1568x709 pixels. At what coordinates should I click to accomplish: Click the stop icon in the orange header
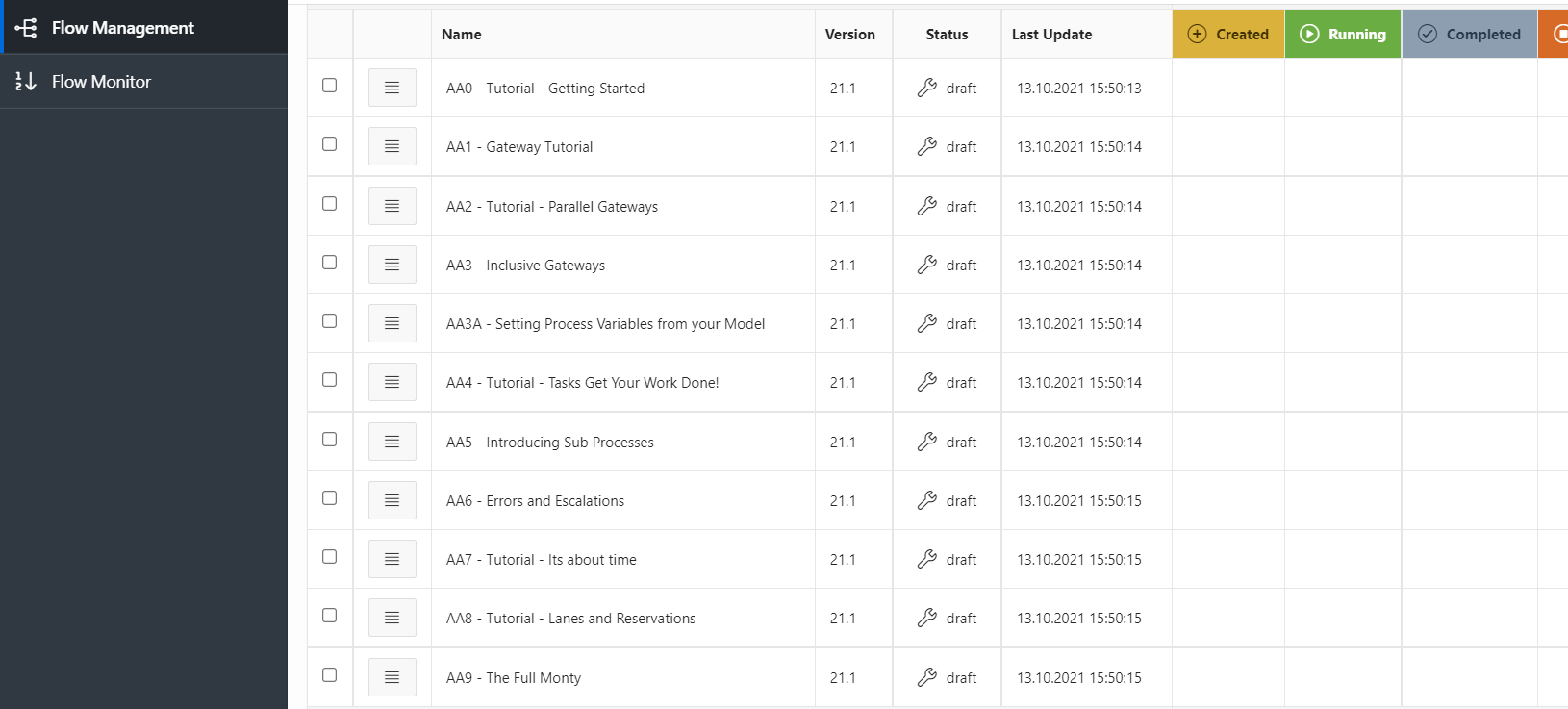pyautogui.click(x=1560, y=33)
